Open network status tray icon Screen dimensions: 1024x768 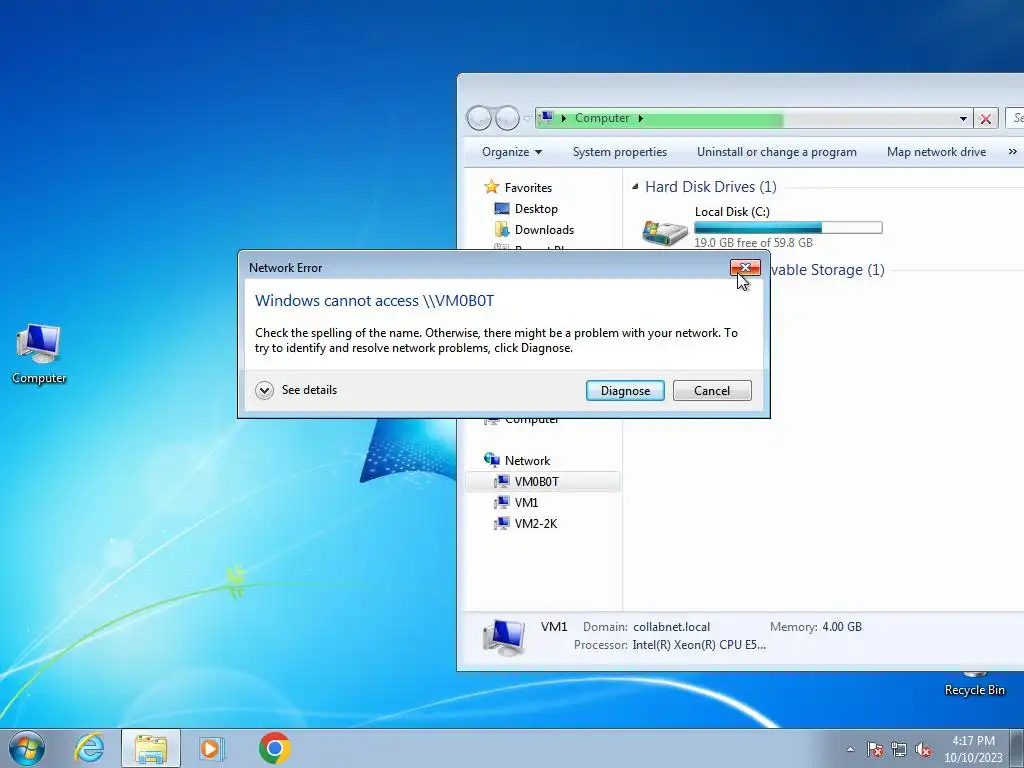coord(899,749)
